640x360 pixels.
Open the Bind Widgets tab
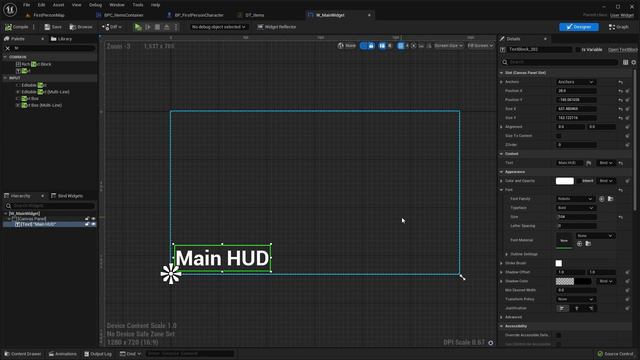coord(67,196)
